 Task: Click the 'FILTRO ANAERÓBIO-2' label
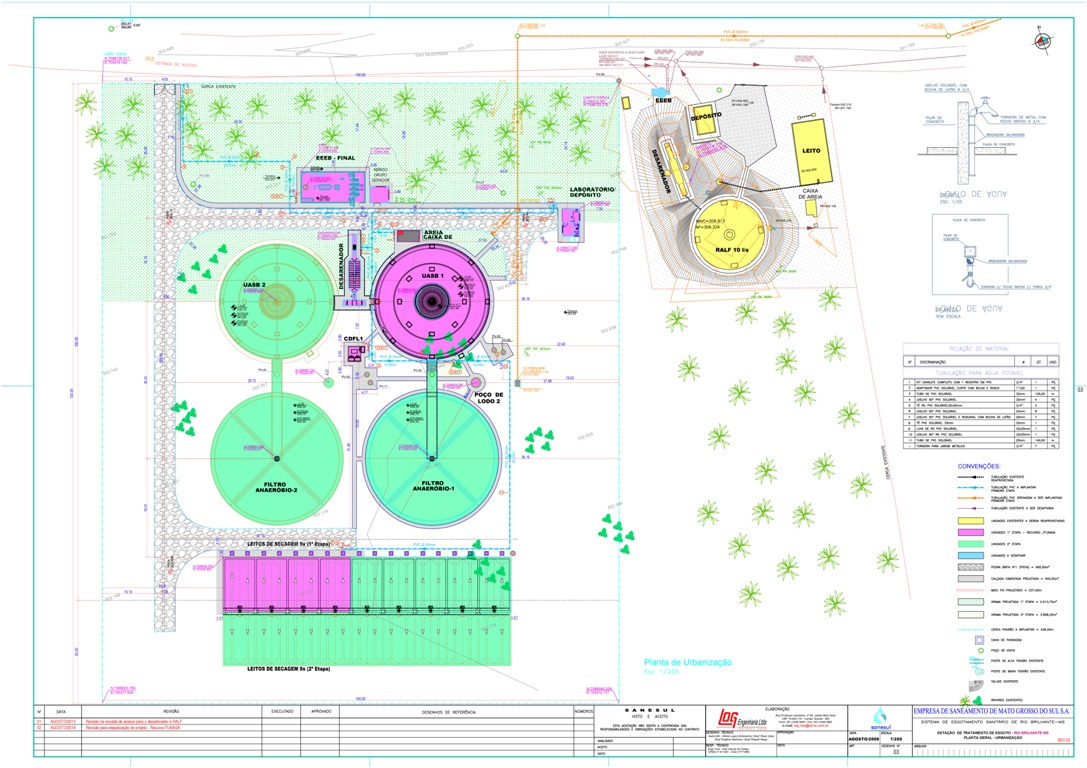point(276,488)
